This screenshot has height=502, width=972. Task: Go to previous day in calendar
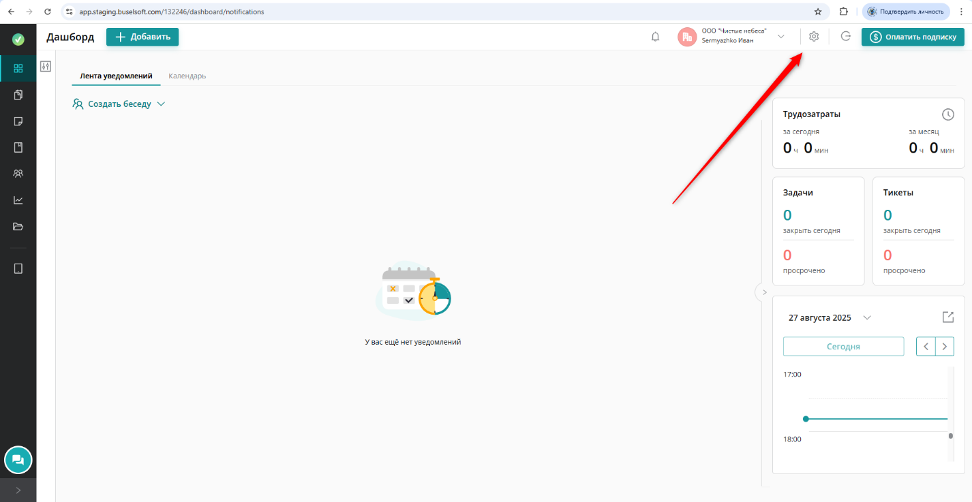click(x=926, y=346)
